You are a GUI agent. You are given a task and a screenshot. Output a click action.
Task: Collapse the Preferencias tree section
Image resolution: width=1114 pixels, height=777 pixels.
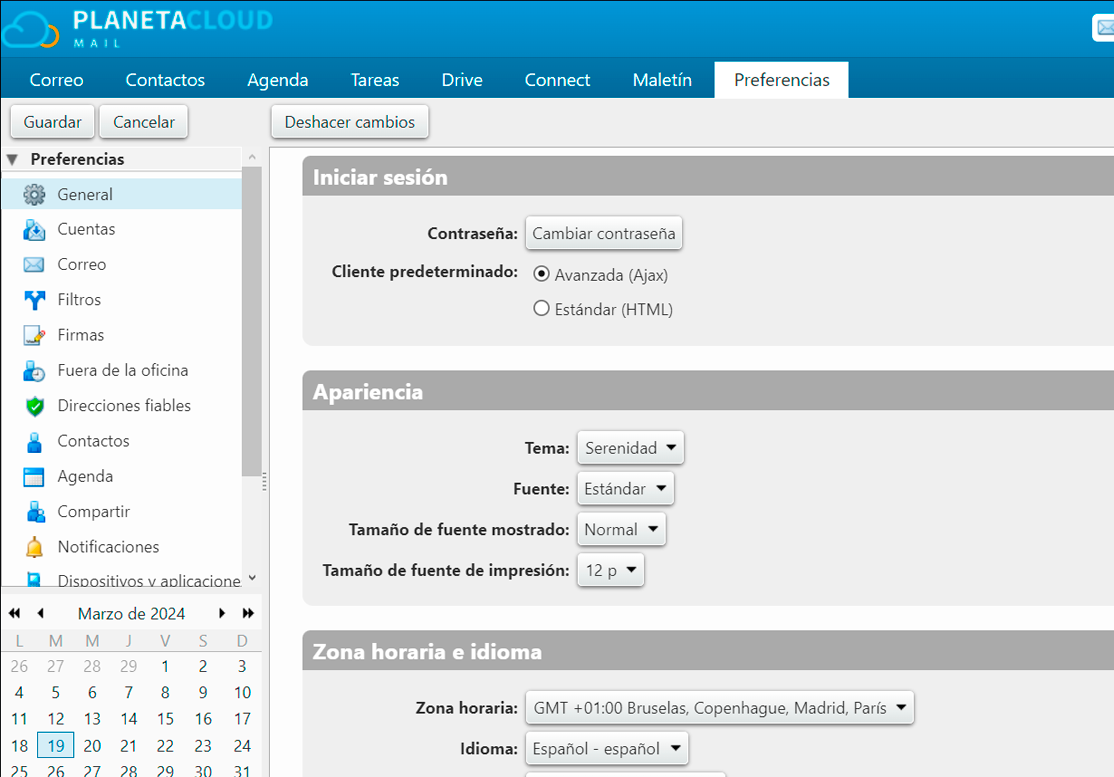point(12,159)
